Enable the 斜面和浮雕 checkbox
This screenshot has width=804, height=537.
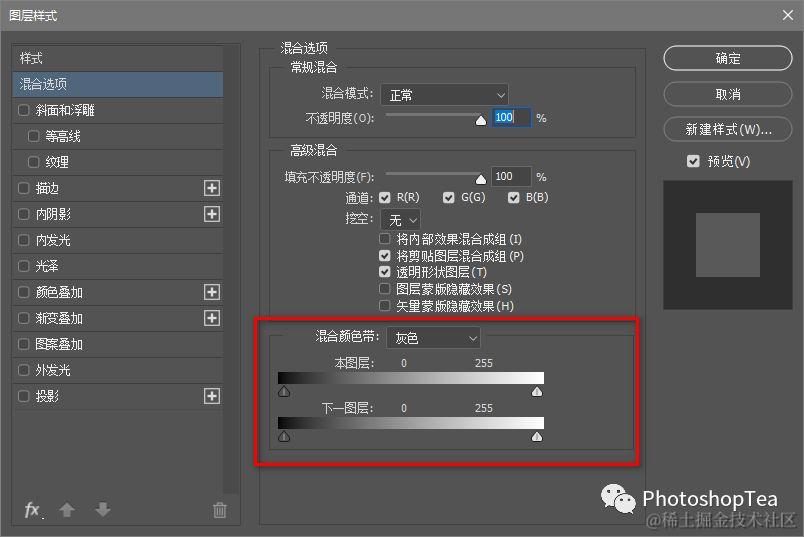(x=24, y=110)
